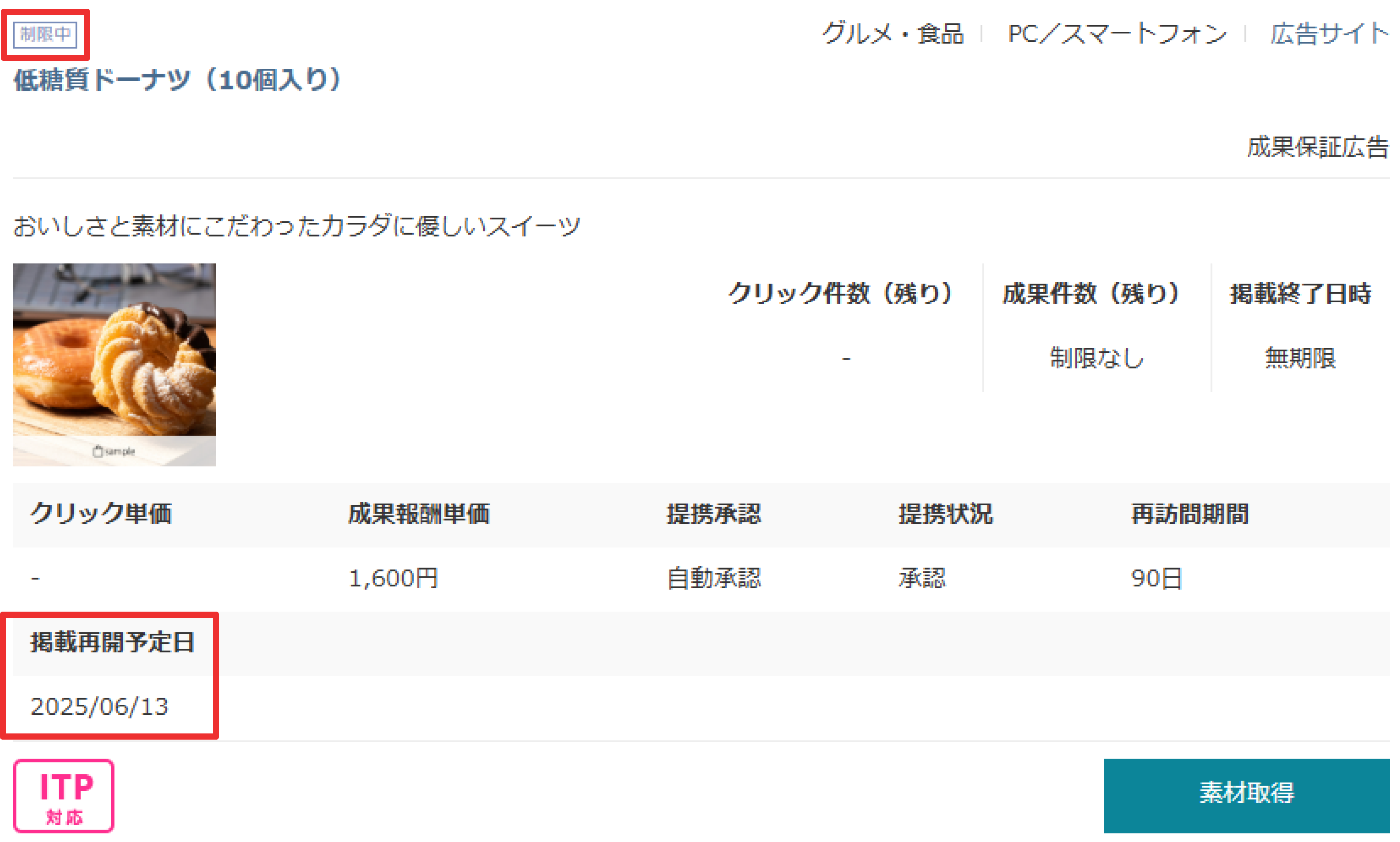The image size is (1400, 842).
Task: Click the PC/スマートフォン device label
Action: pos(1116,34)
